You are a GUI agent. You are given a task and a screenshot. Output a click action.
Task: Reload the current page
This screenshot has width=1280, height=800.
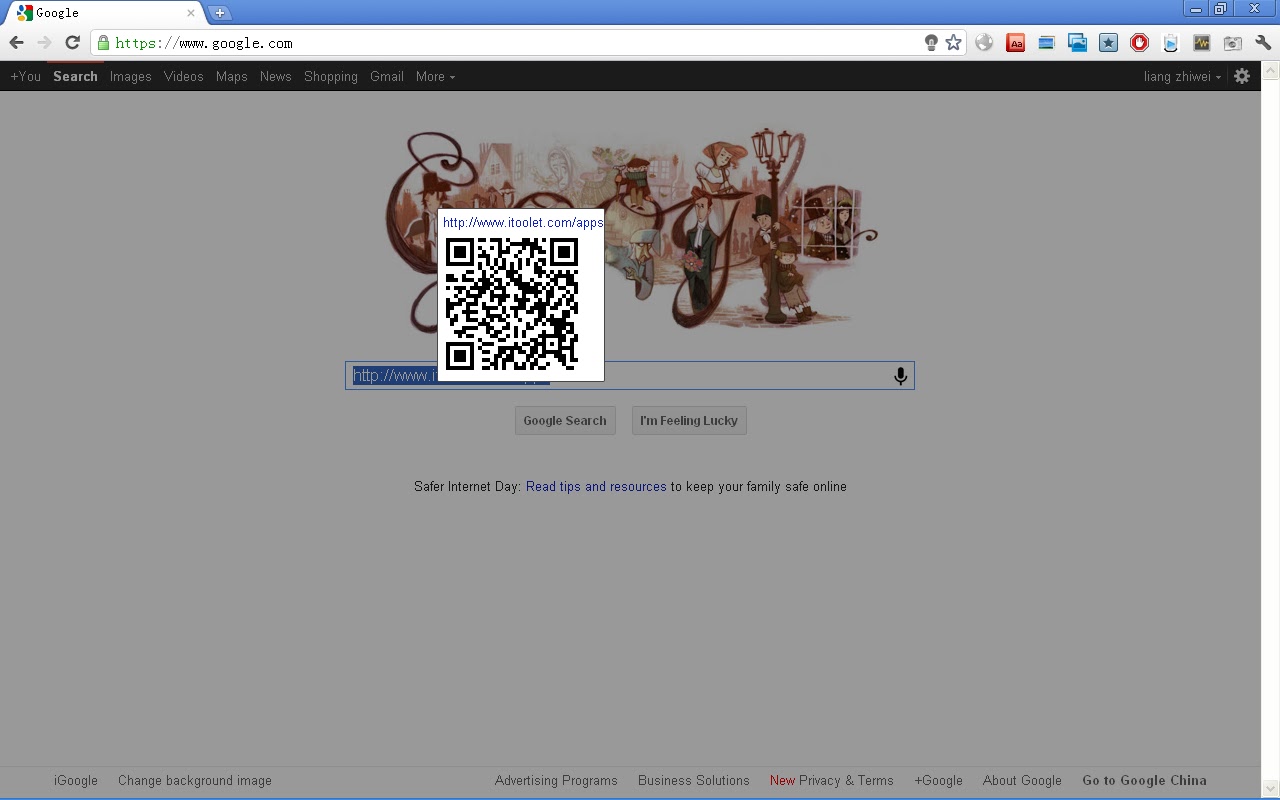coord(72,43)
